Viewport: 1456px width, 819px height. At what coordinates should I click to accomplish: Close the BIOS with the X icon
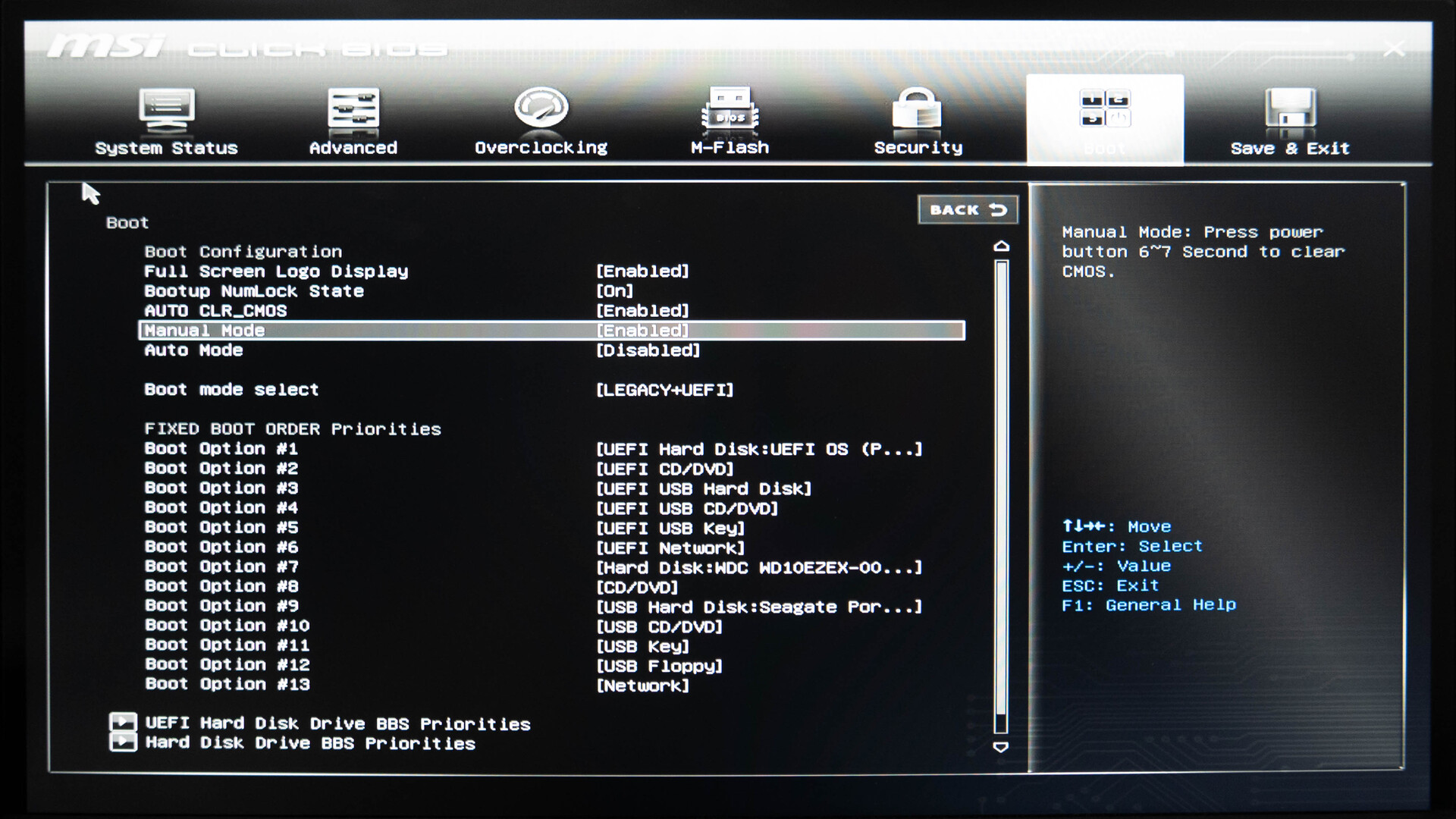pyautogui.click(x=1394, y=50)
